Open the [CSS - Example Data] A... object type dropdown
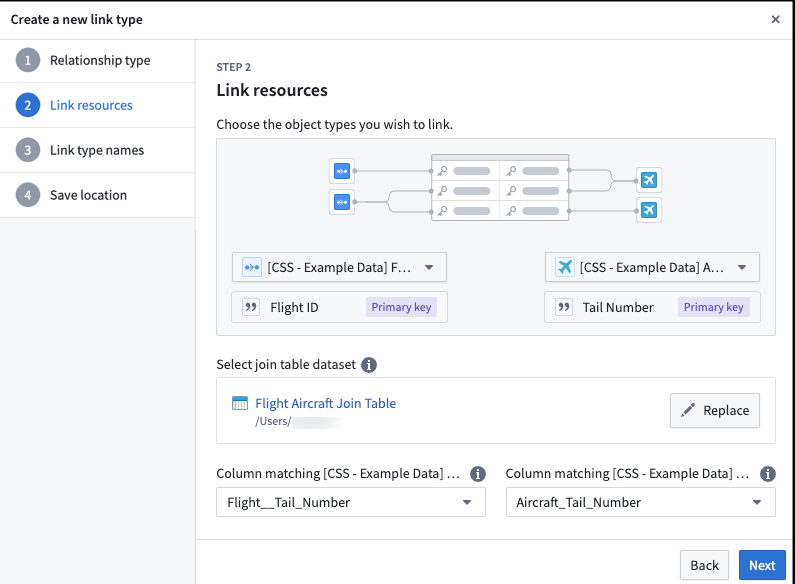795x584 pixels. (652, 267)
